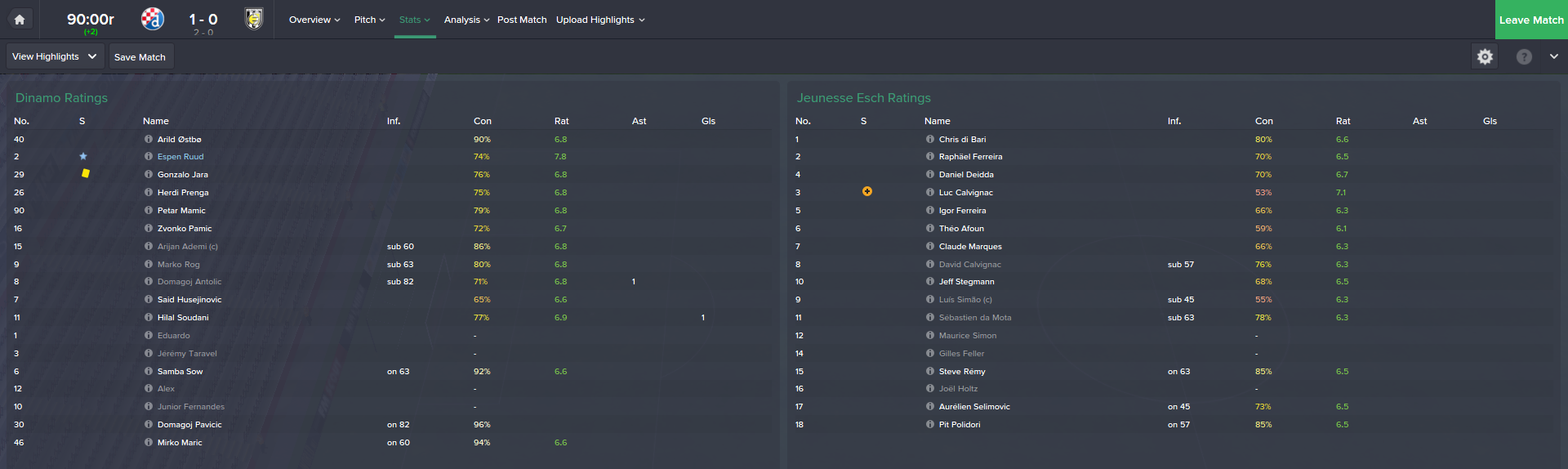Image resolution: width=1568 pixels, height=469 pixels.
Task: Click info icon beside Espen Ruud
Action: (x=149, y=156)
